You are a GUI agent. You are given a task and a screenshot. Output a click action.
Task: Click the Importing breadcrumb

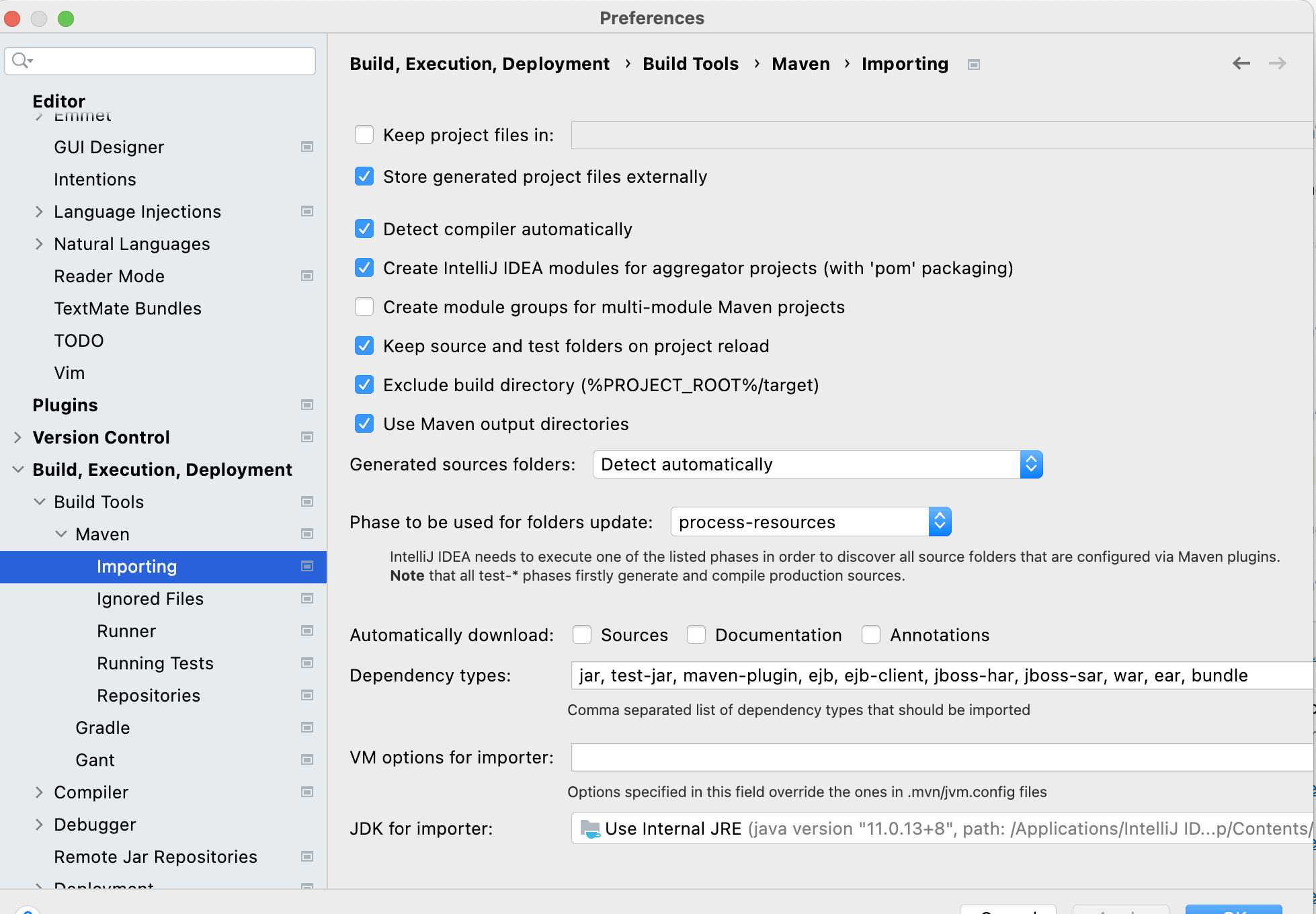tap(905, 64)
